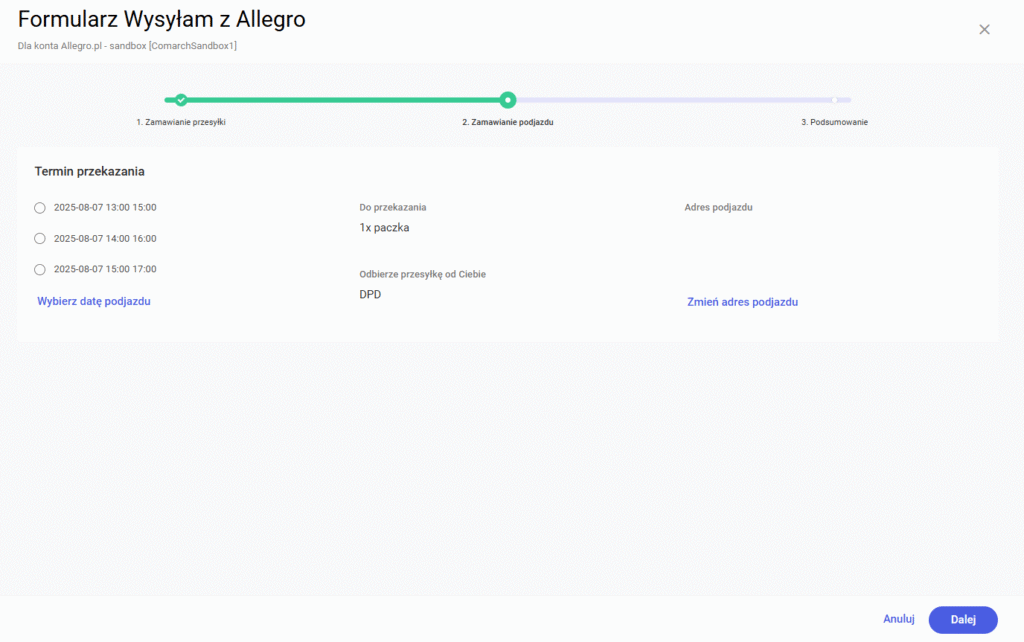The image size is (1024, 642).
Task: Go to completed step checkmark Zamawianie przesyłki
Action: 181,100
